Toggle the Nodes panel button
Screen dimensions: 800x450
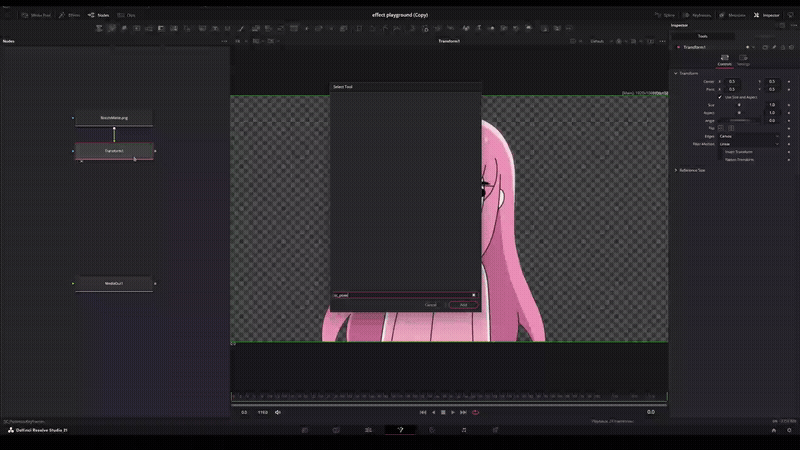point(98,15)
